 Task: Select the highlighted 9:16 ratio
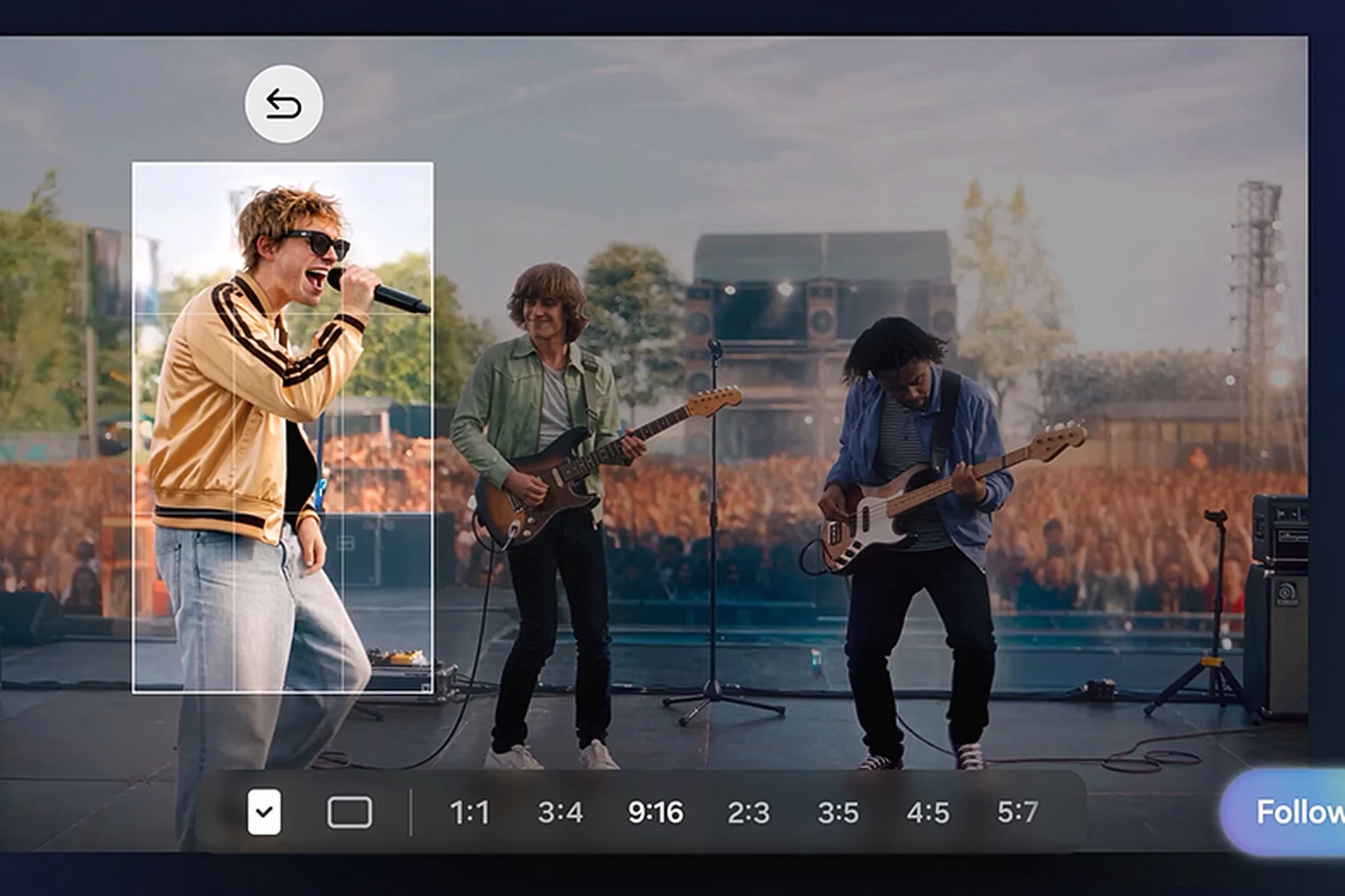pos(655,813)
